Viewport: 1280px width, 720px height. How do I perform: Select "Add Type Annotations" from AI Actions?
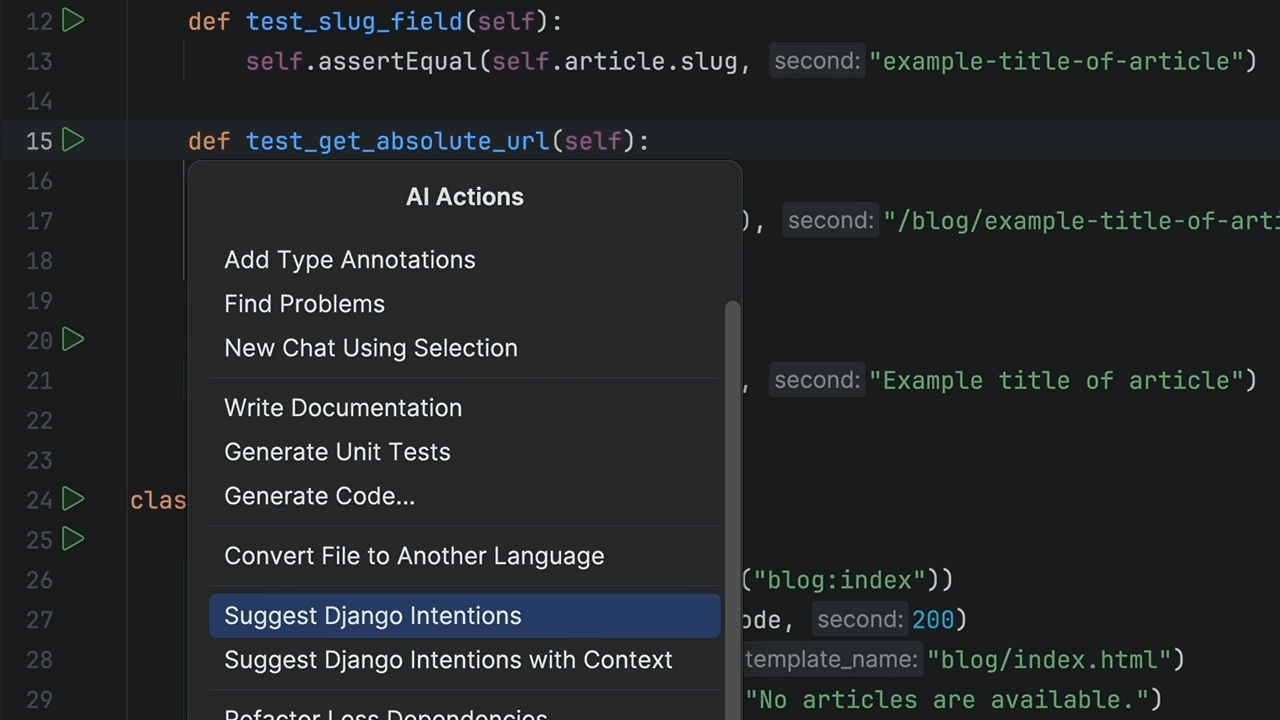coord(349,260)
